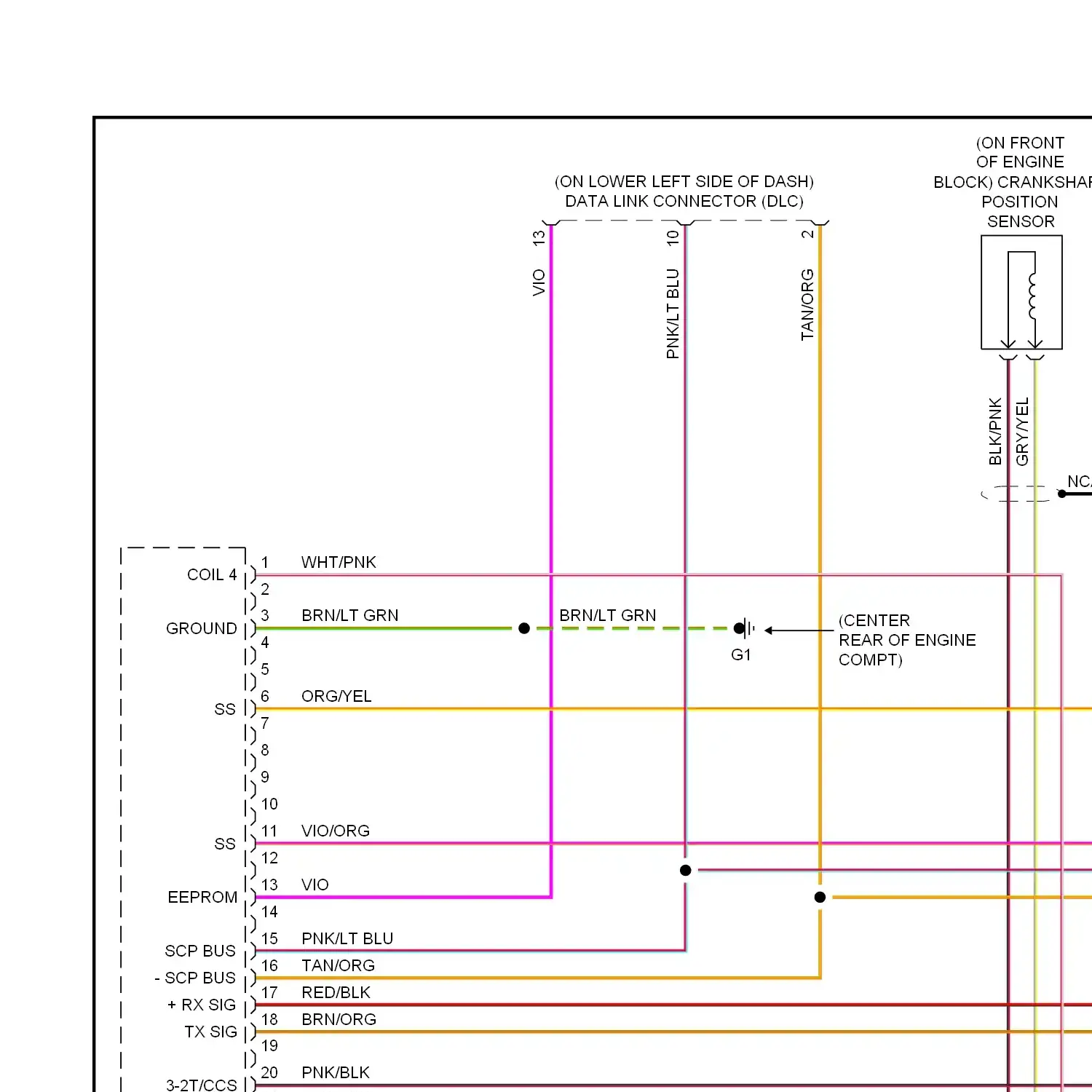Screen dimensions: 1092x1092
Task: Click the WHT/PNK wire label at pin 1
Action: 339,562
